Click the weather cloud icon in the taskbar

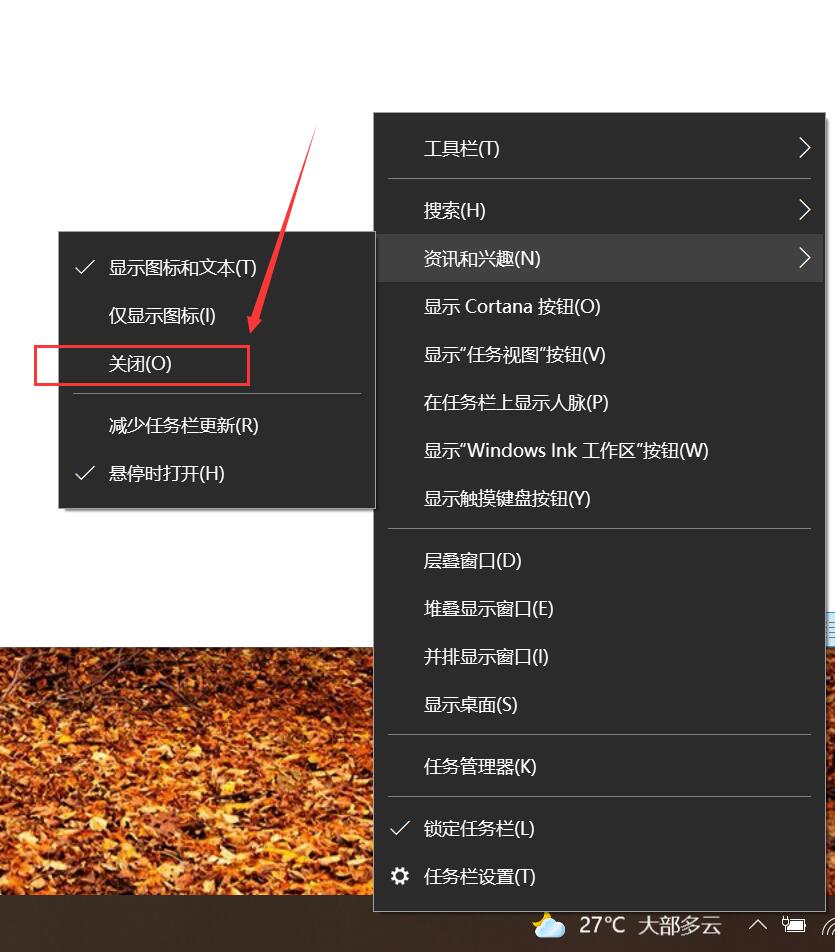pyautogui.click(x=548, y=925)
